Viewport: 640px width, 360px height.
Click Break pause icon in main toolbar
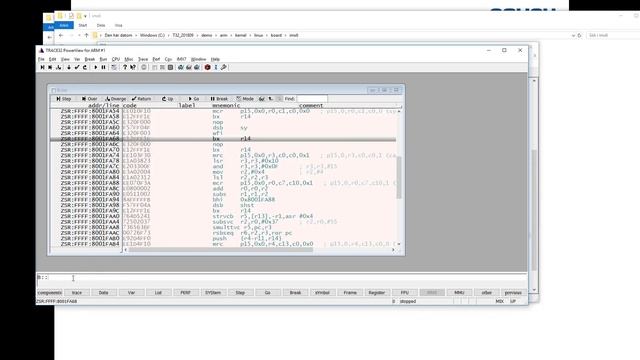click(x=104, y=67)
